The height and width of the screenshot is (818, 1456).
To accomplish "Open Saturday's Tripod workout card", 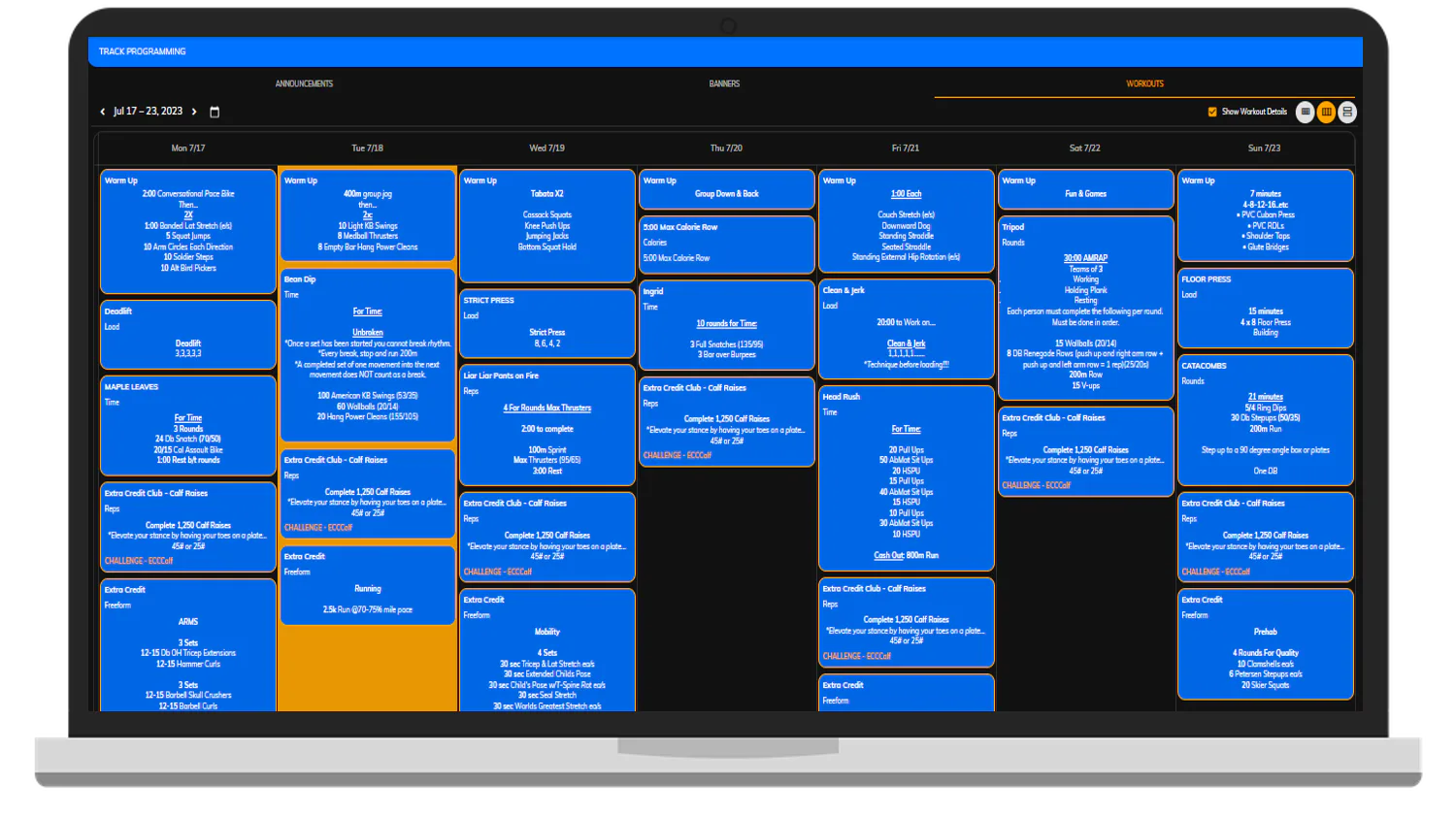I will 1086,309.
